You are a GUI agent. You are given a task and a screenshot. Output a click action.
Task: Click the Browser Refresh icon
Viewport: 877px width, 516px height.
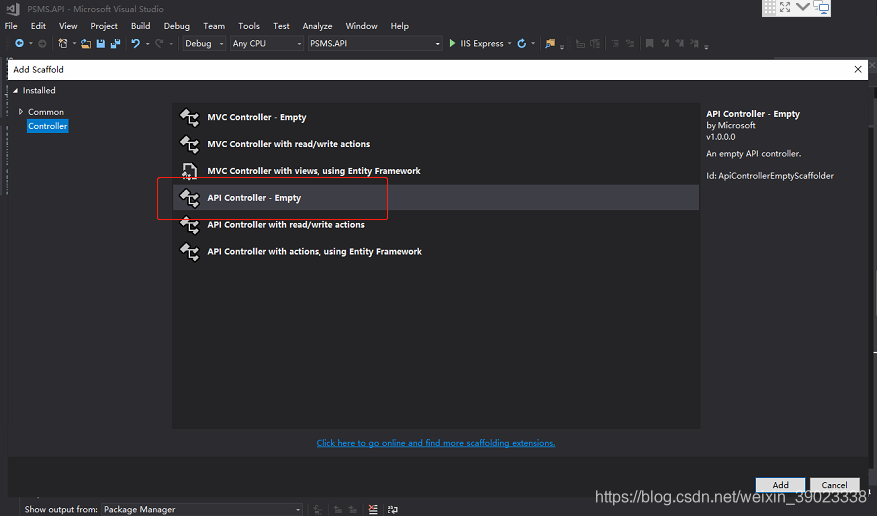click(521, 44)
